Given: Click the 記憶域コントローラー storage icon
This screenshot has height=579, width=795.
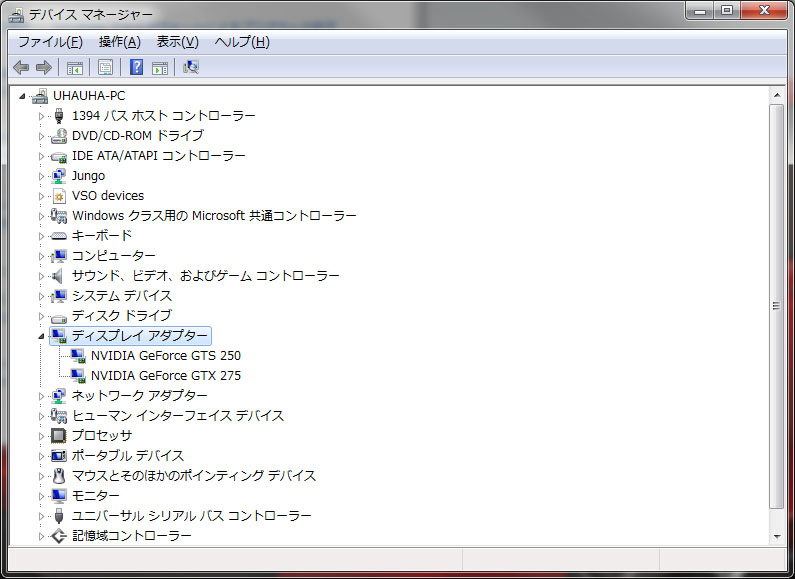Looking at the screenshot, I should 59,536.
